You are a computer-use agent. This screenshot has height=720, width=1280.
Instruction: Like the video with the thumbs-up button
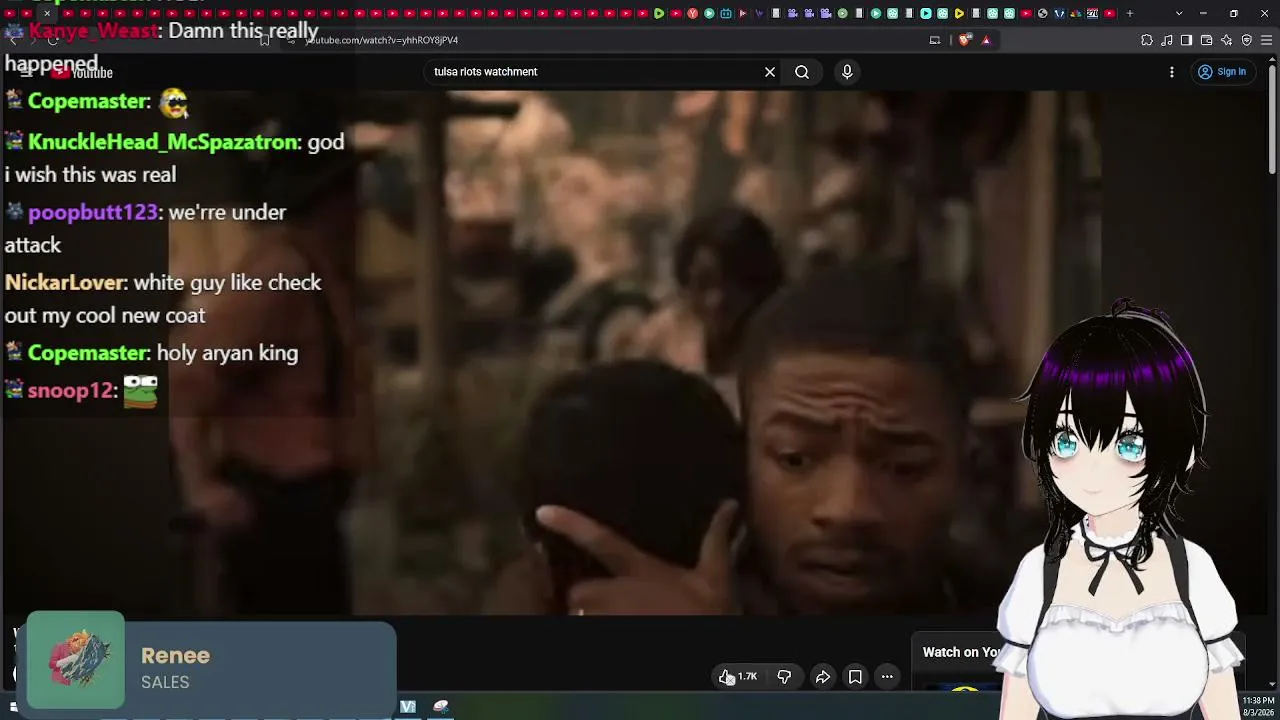pos(738,677)
